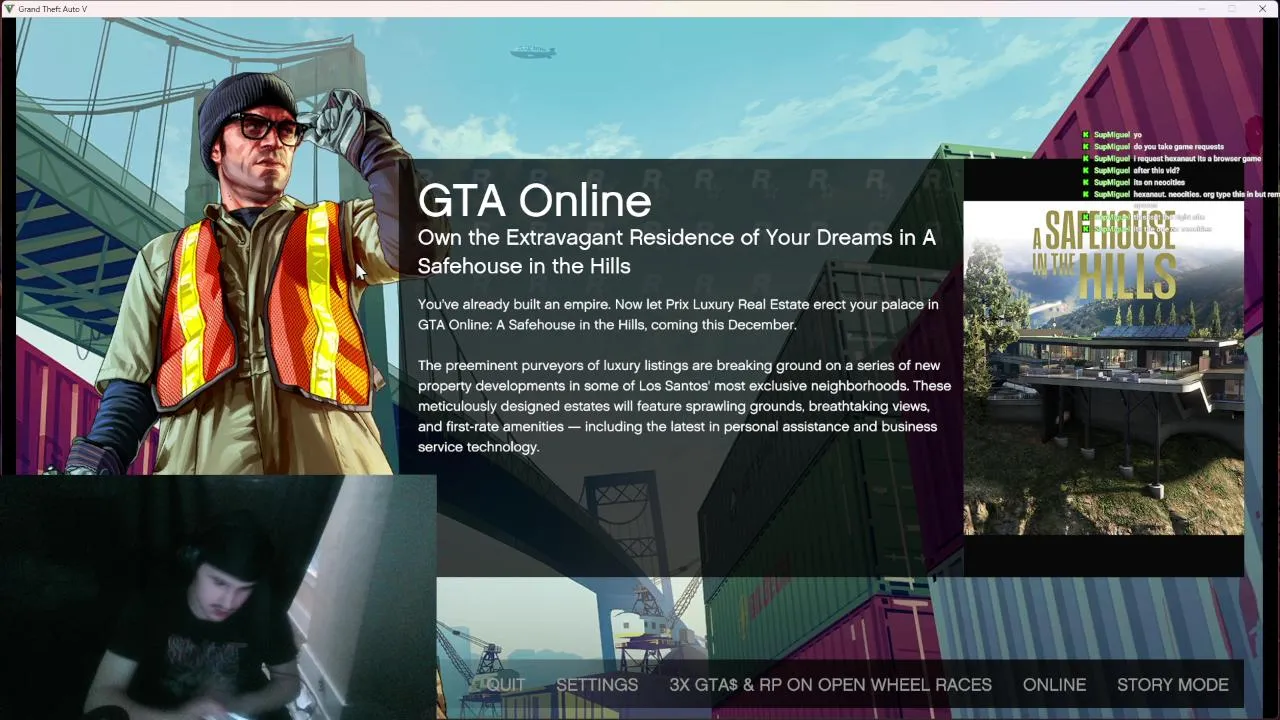Screen dimensions: 1280x720
Task: Select QUIT in the bottom menu
Action: pos(506,685)
